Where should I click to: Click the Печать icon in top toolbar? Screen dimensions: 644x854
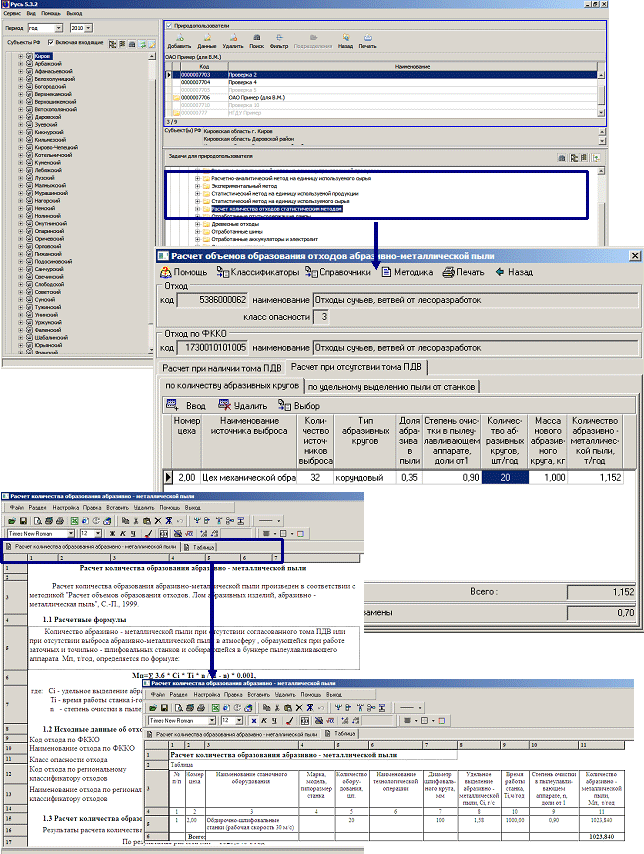click(368, 41)
